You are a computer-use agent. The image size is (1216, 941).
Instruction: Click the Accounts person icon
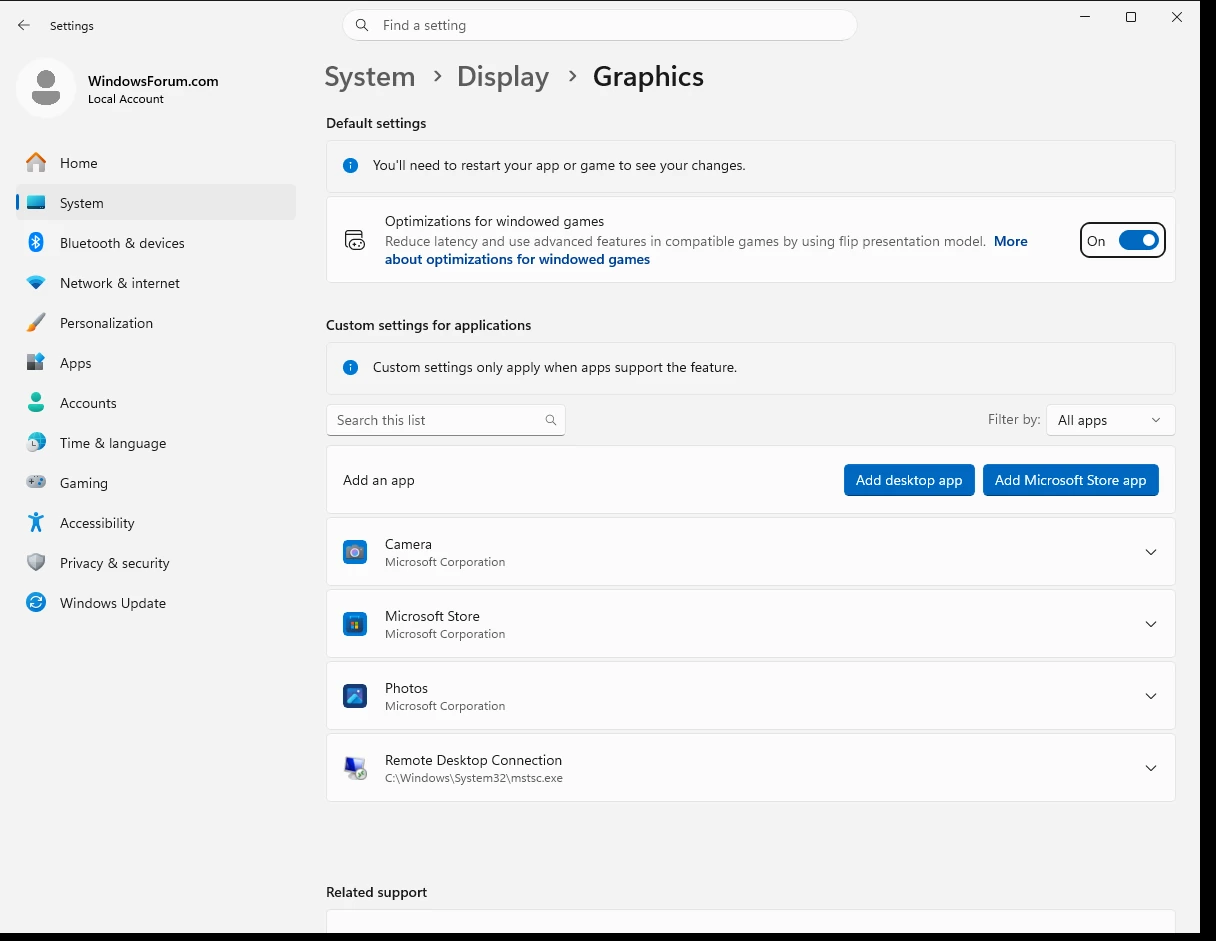(x=36, y=403)
